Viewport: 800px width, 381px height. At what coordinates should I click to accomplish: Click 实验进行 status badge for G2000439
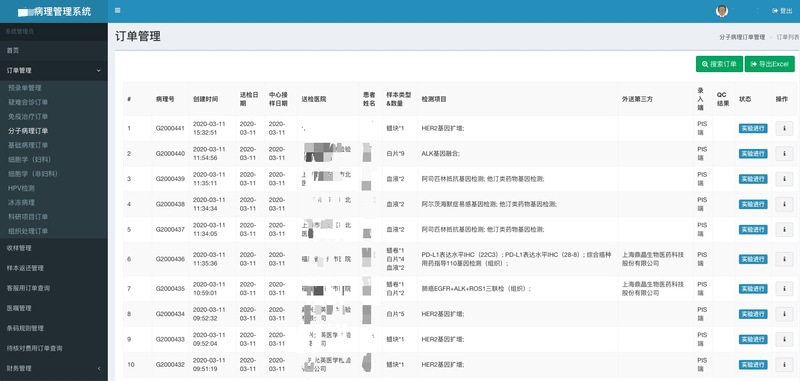point(753,179)
